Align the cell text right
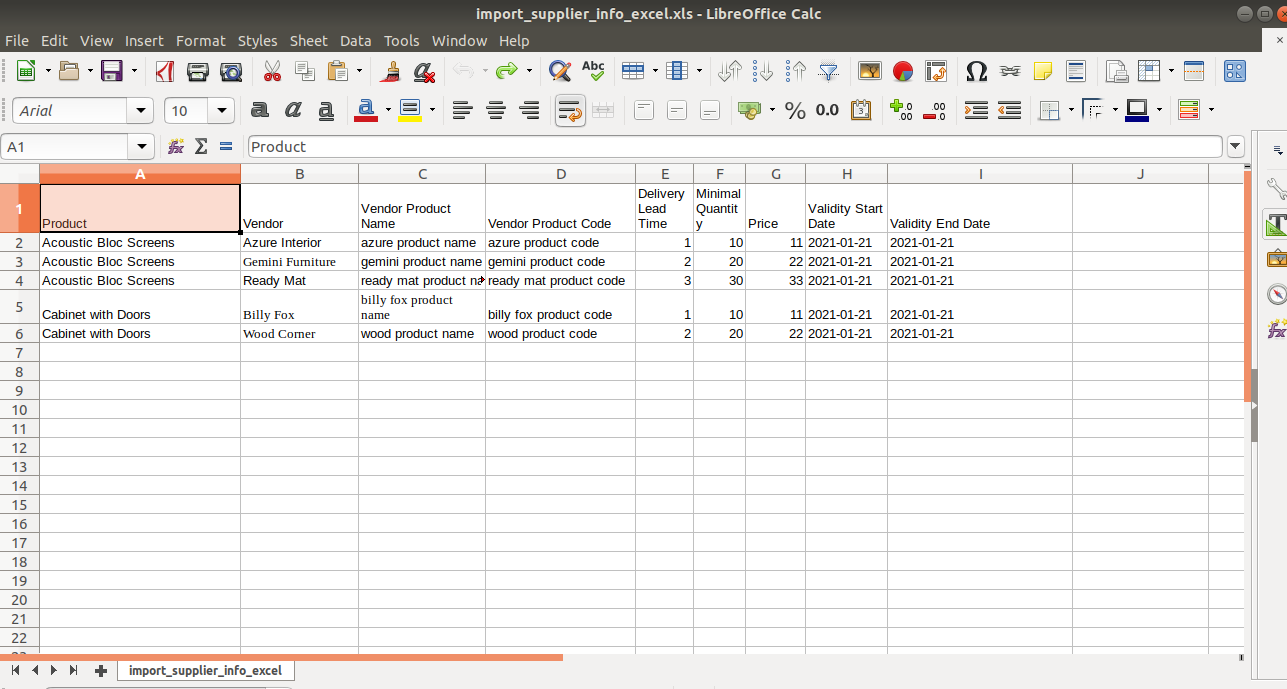The width and height of the screenshot is (1287, 689). (529, 110)
